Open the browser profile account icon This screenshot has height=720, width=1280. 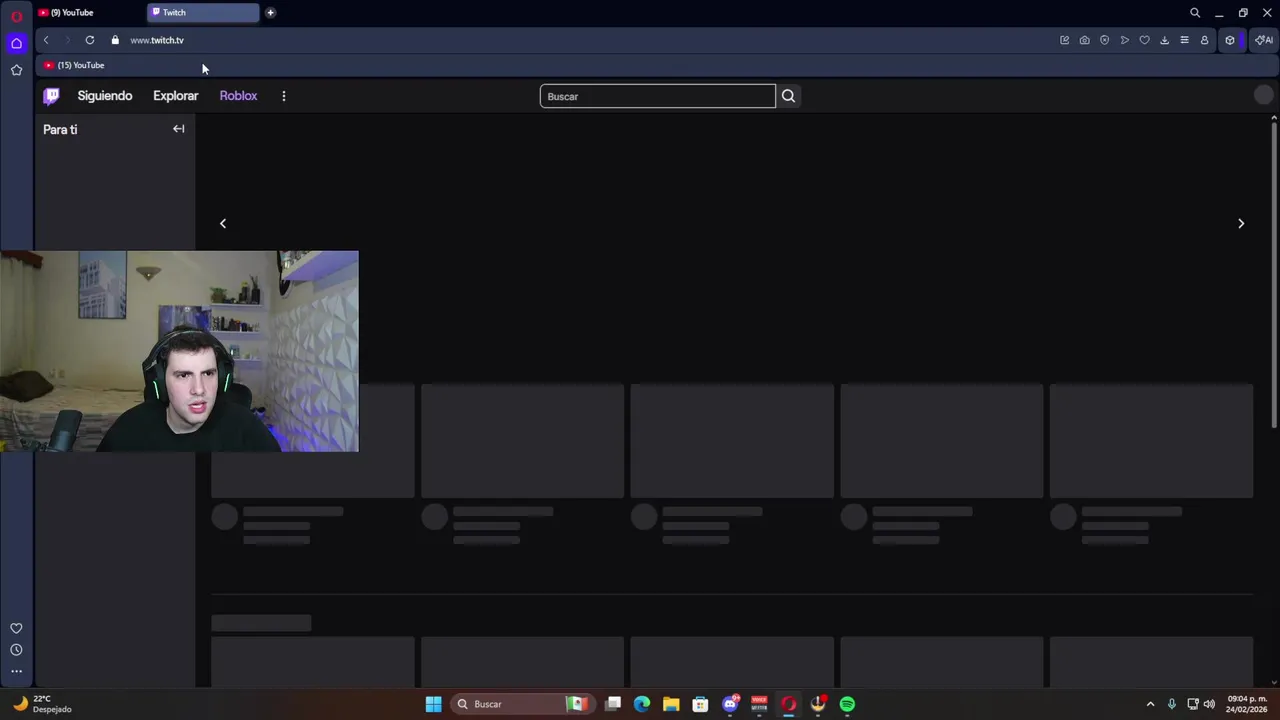tap(1204, 40)
